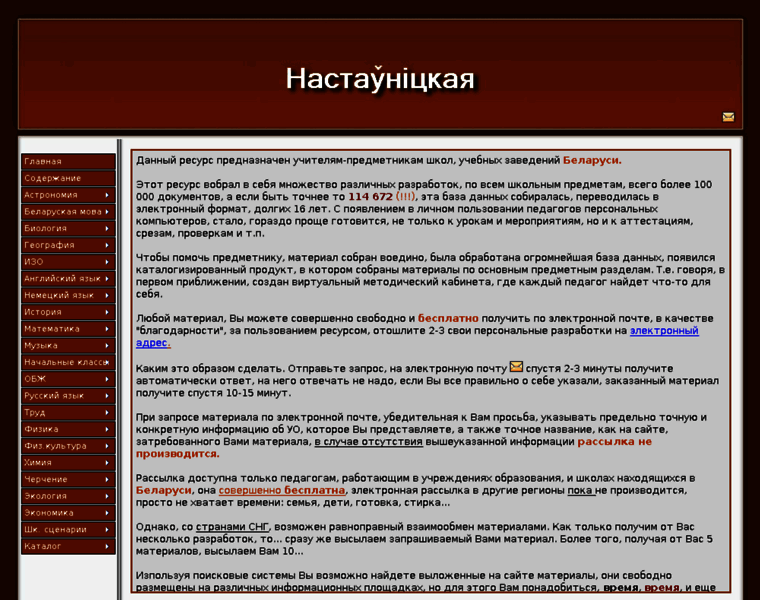Open the Химия menu item
Image resolution: width=760 pixels, height=600 pixels.
pos(68,462)
